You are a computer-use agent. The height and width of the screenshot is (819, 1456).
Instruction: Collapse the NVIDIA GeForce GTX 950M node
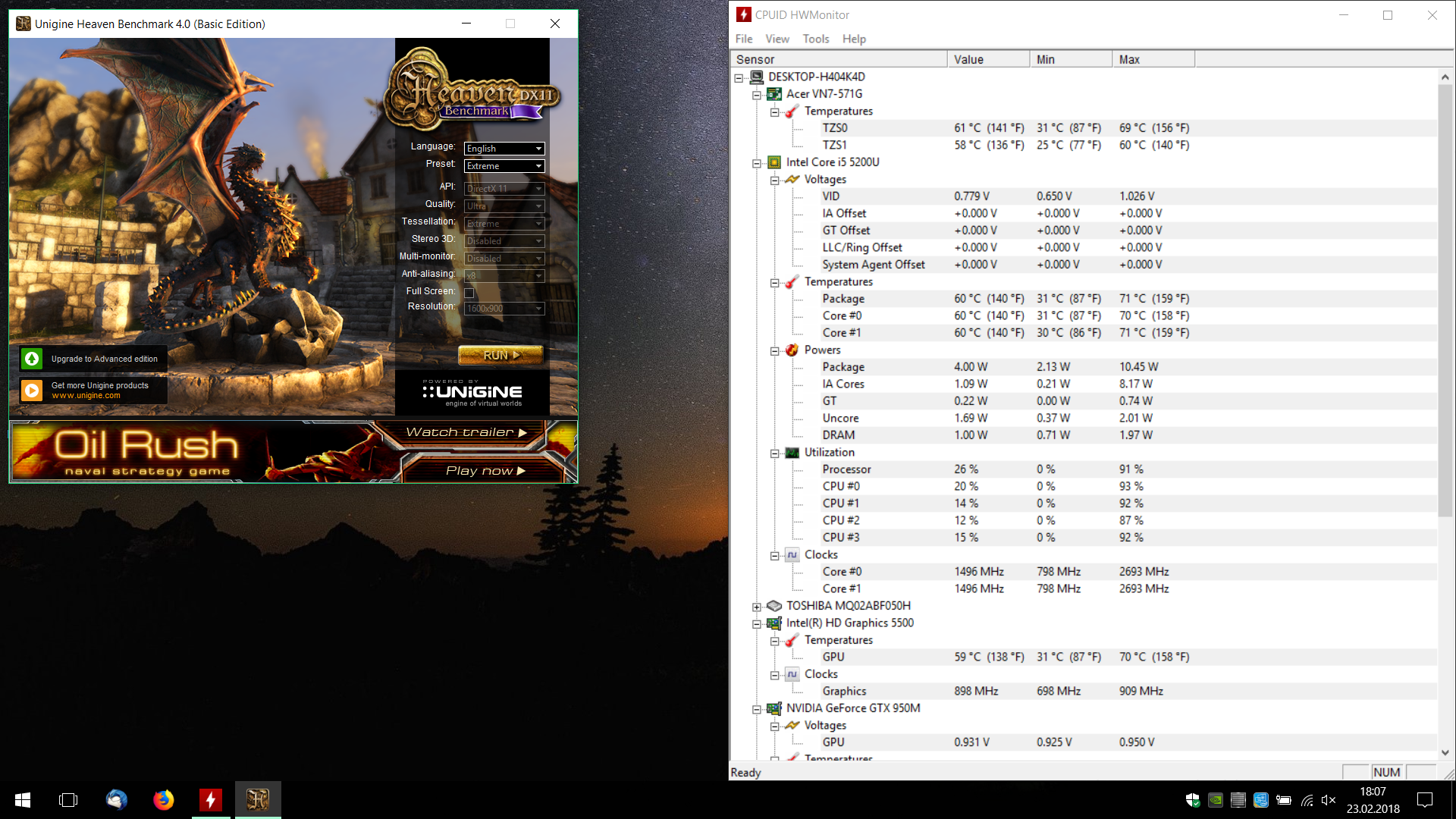coord(756,710)
